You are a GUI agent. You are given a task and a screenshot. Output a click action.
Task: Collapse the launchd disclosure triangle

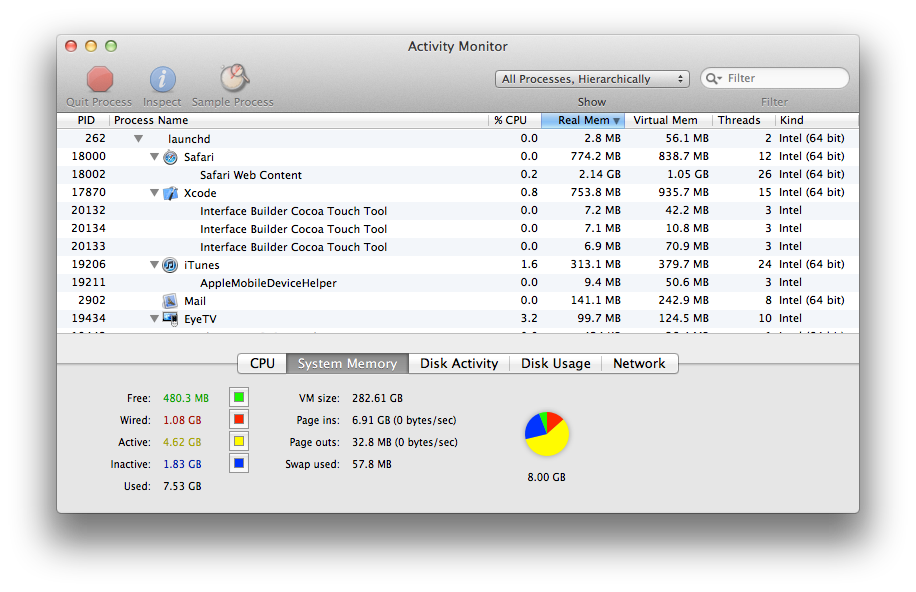click(x=138, y=139)
